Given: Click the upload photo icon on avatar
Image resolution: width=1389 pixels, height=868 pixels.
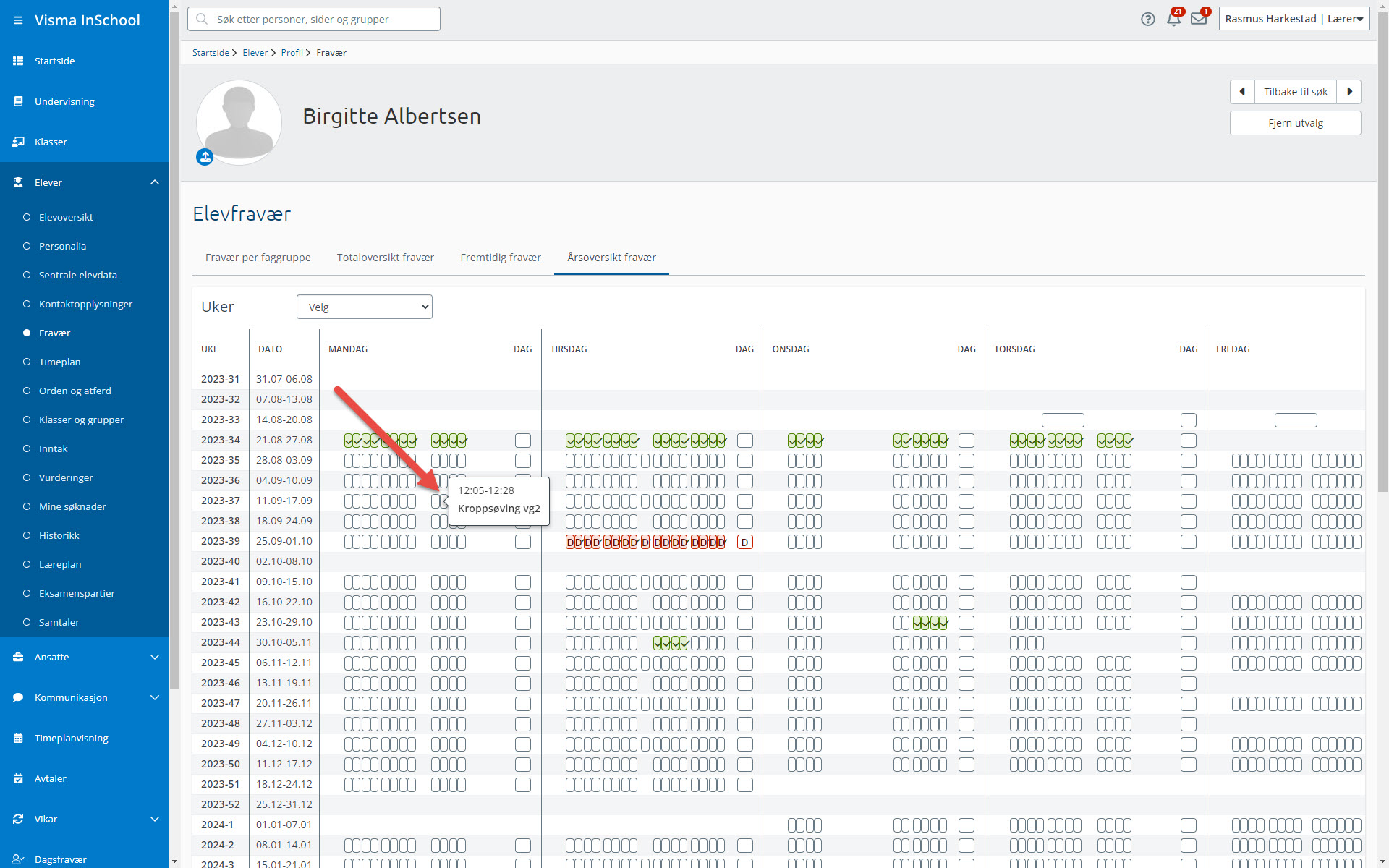Looking at the screenshot, I should 205,157.
